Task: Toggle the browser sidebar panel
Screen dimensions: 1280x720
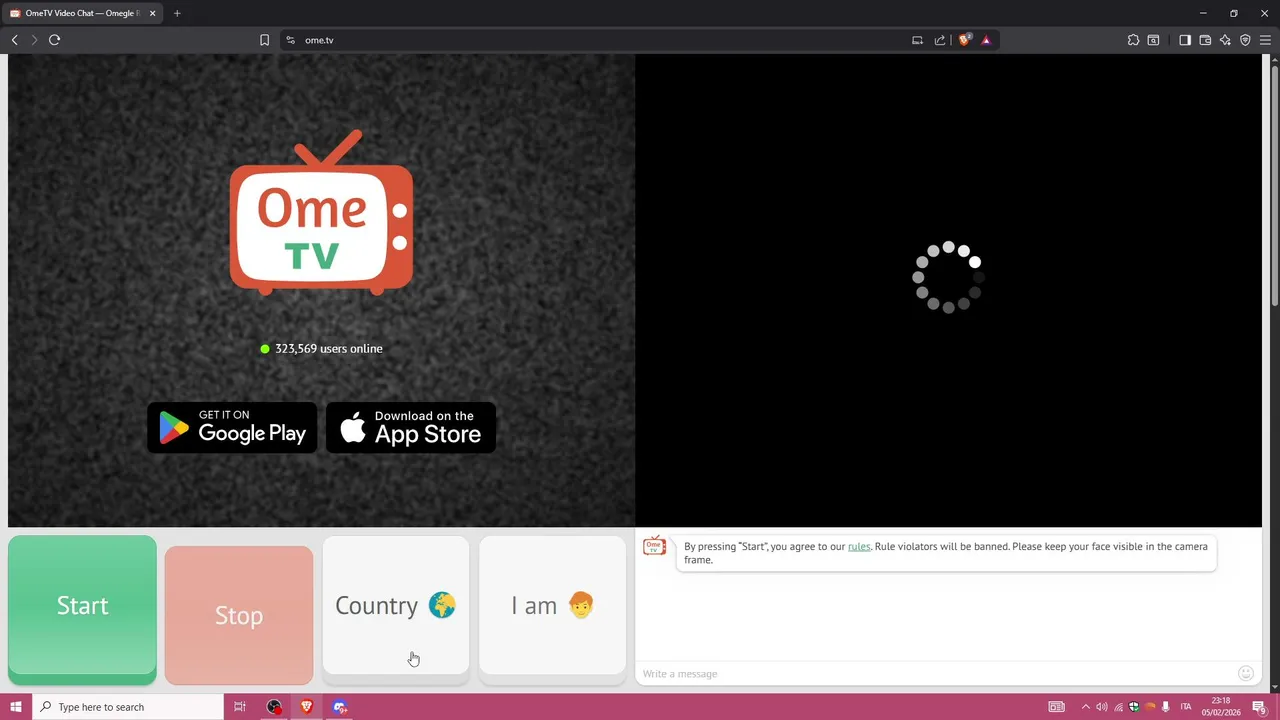Action: (1185, 40)
